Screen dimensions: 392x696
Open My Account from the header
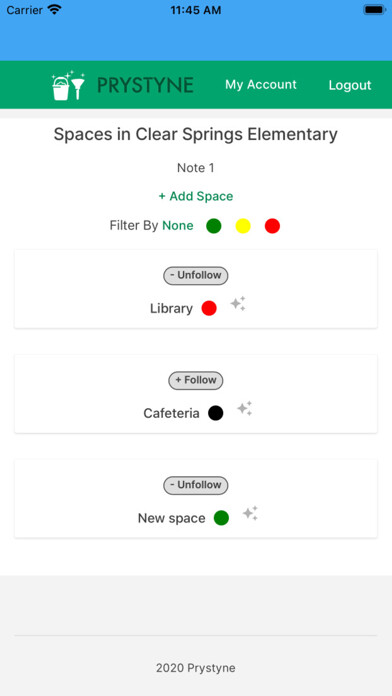[261, 85]
